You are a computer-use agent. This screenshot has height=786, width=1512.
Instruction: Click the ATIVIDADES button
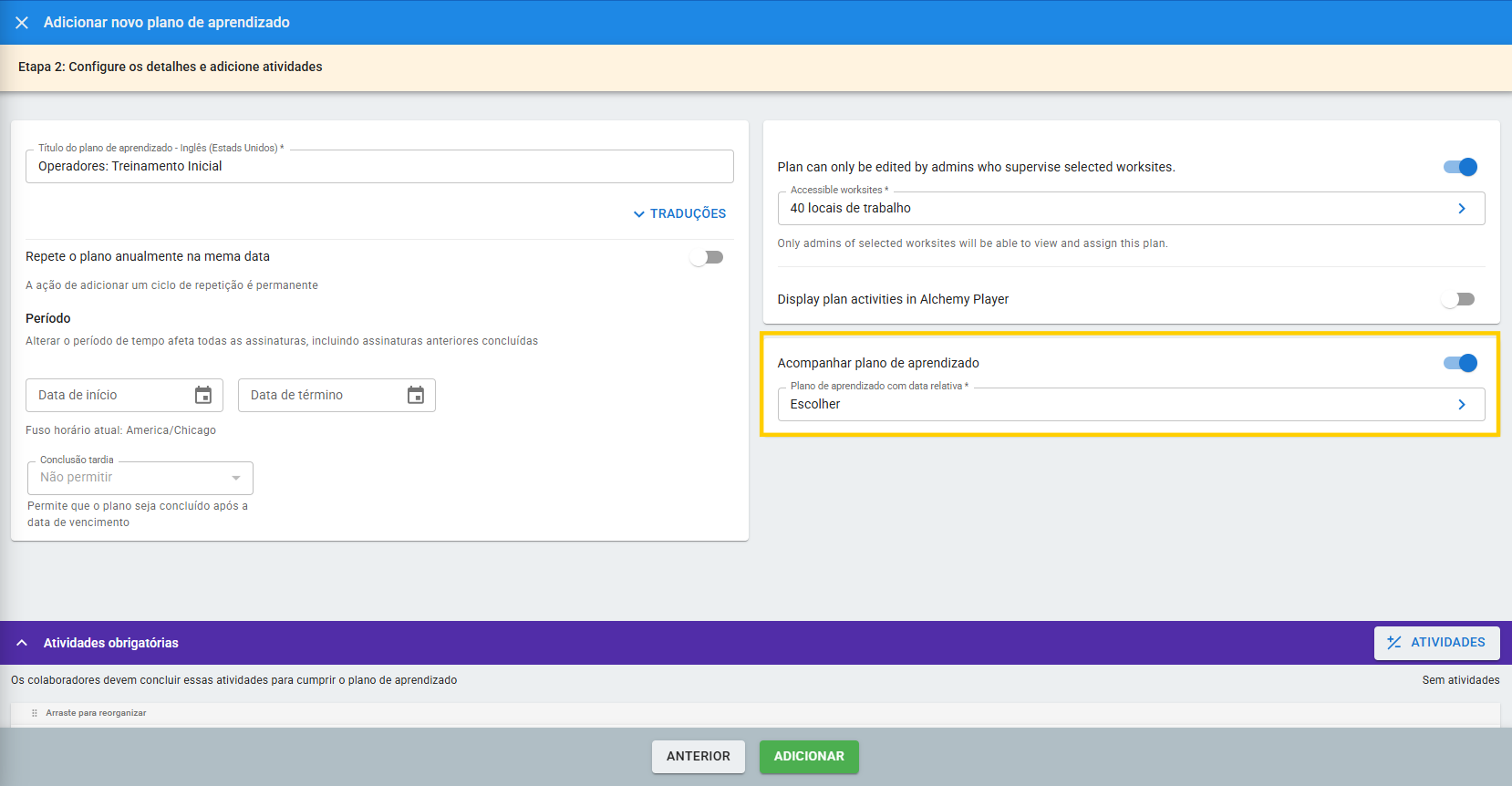click(1436, 643)
